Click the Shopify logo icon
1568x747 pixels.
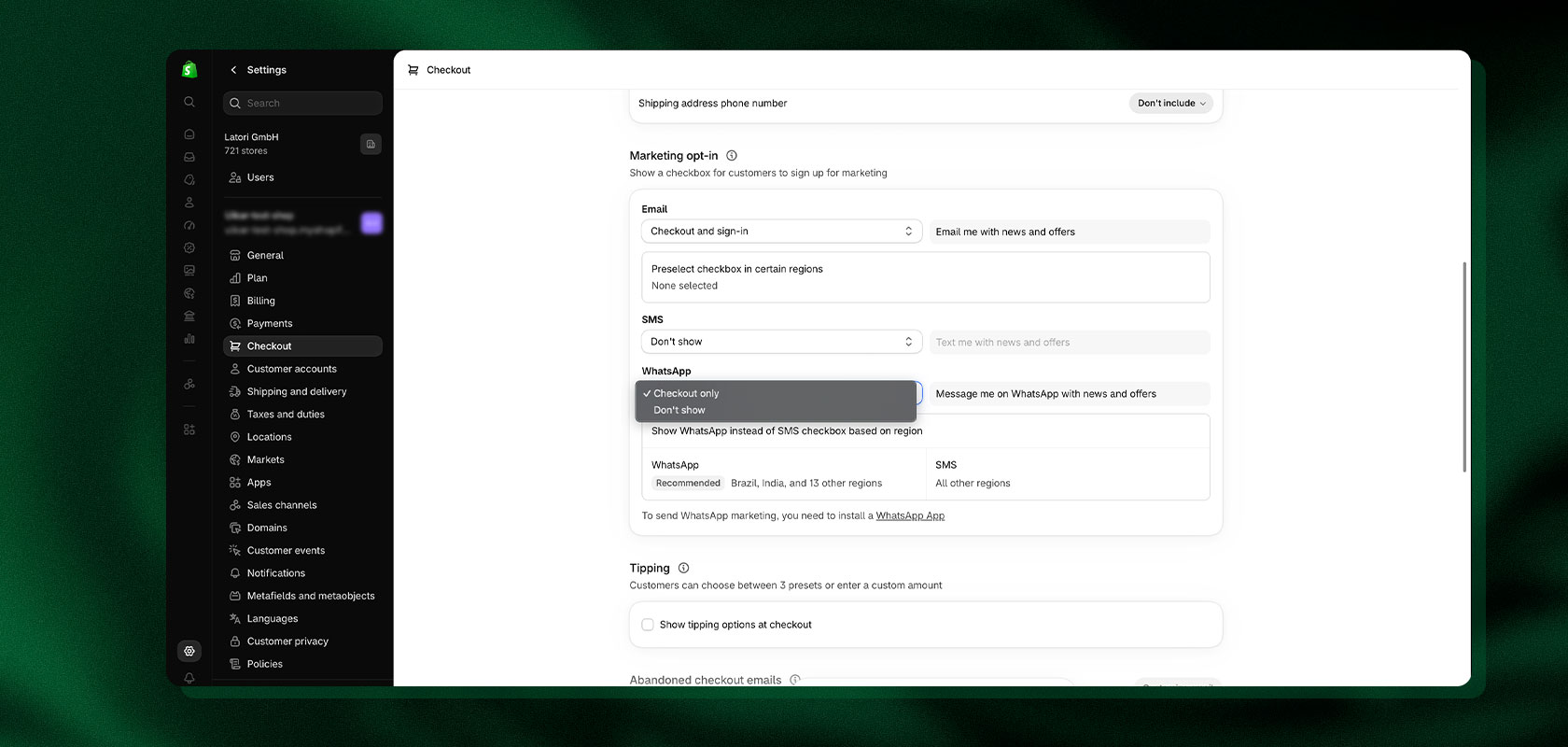(189, 69)
